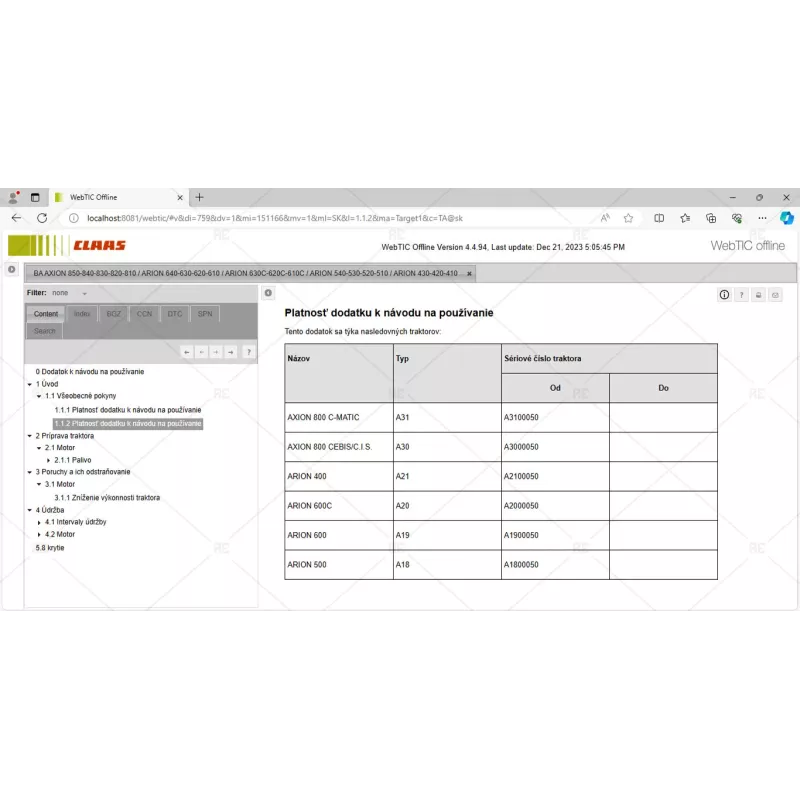Add page to favorites with star icon
This screenshot has height=800, width=800.
point(628,218)
